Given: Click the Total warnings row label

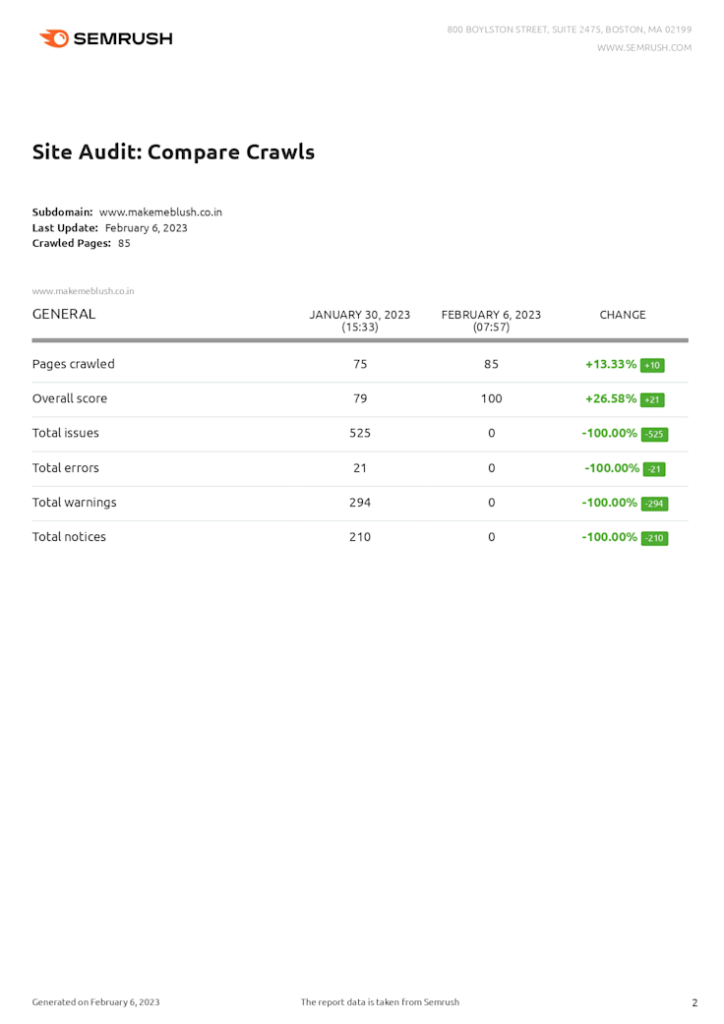Looking at the screenshot, I should point(74,503).
